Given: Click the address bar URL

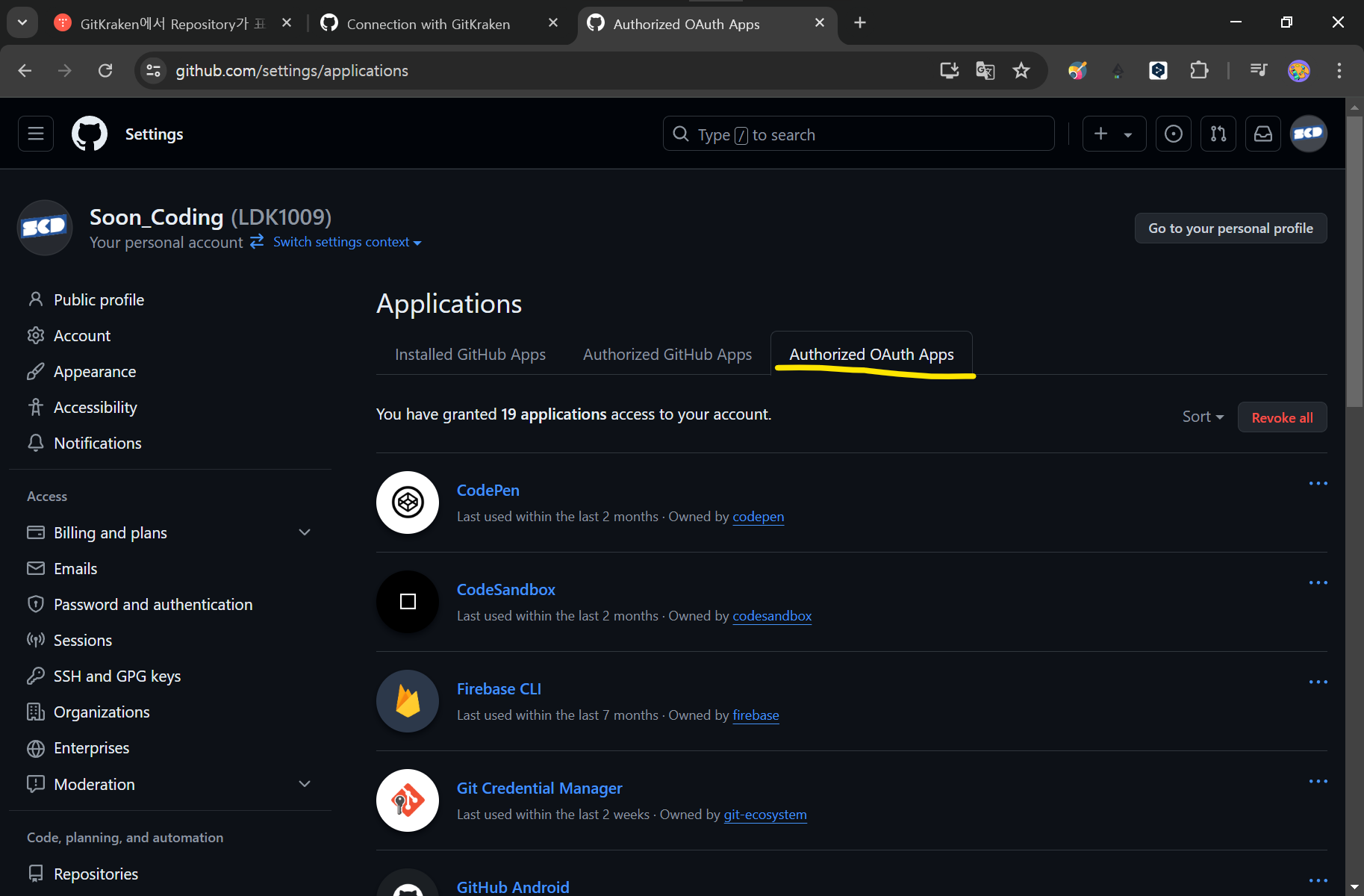Looking at the screenshot, I should (292, 70).
